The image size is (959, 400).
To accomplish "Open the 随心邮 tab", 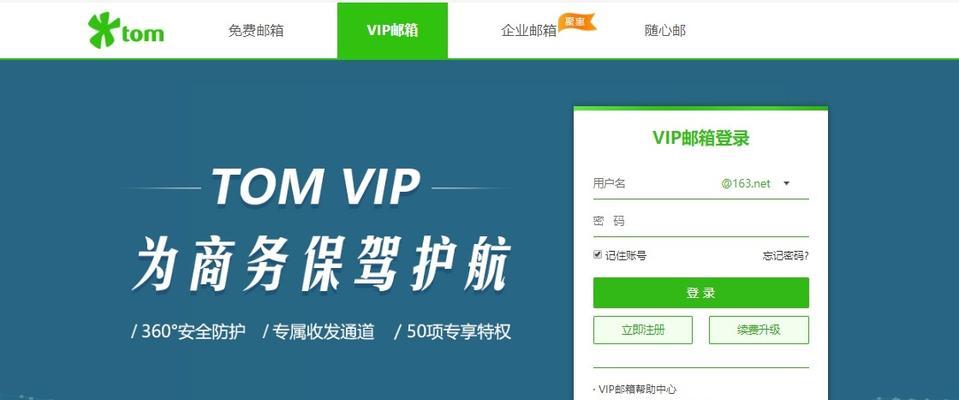I will pos(665,31).
